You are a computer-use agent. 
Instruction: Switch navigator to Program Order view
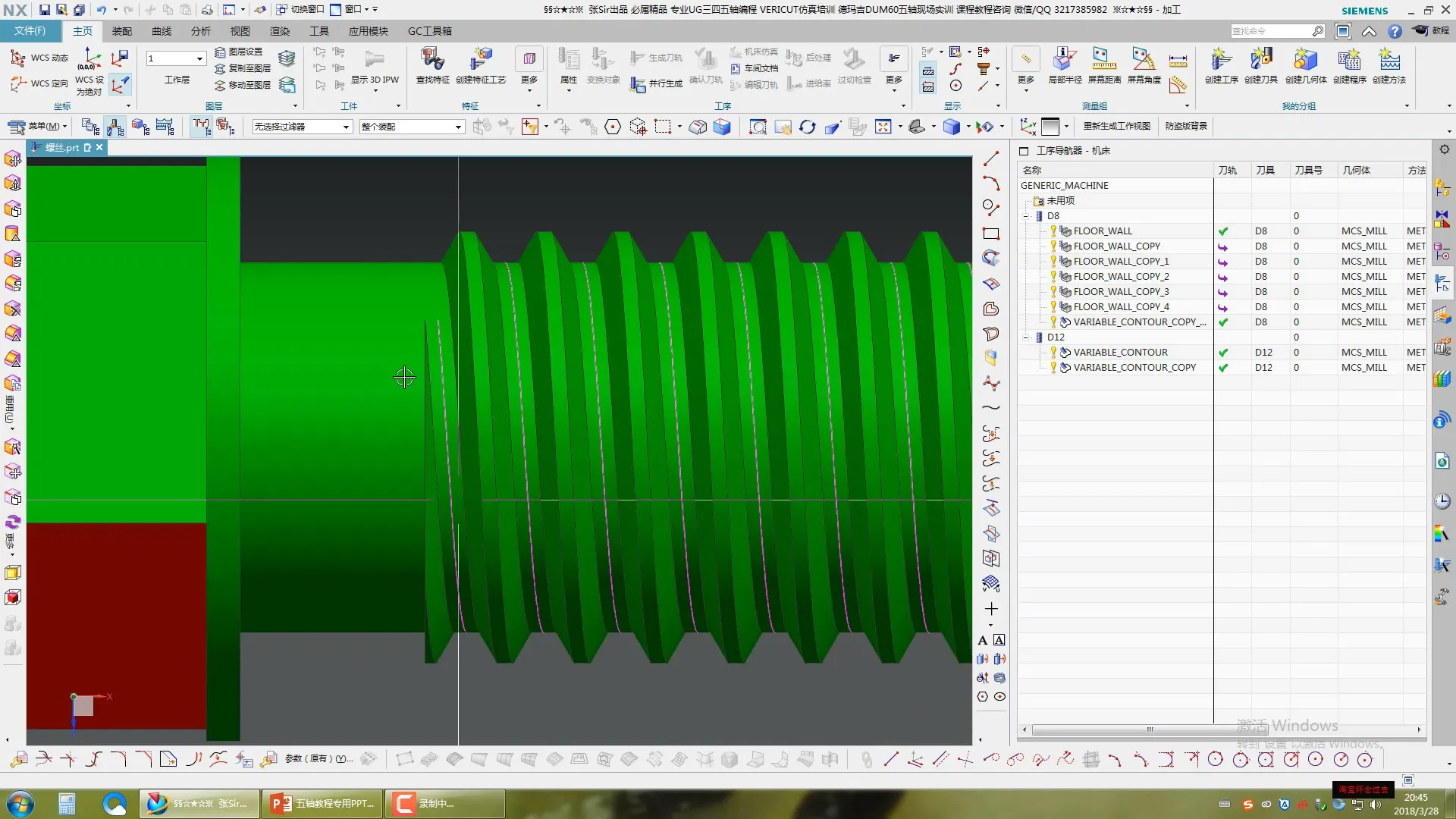tap(90, 127)
